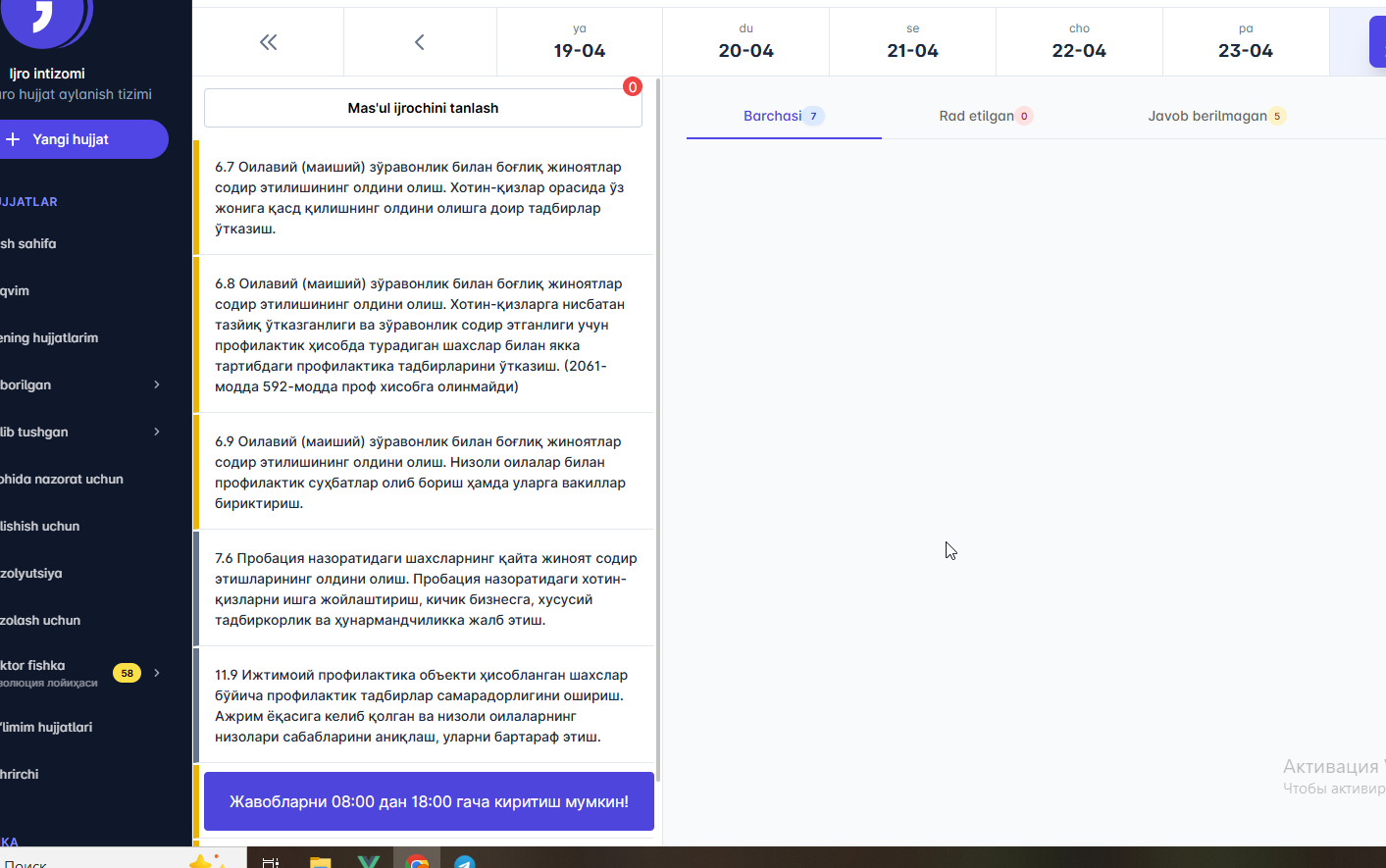The width and height of the screenshot is (1386, 868).
Task: Open the 'hrirchi' sidebar item
Action: coord(20,774)
